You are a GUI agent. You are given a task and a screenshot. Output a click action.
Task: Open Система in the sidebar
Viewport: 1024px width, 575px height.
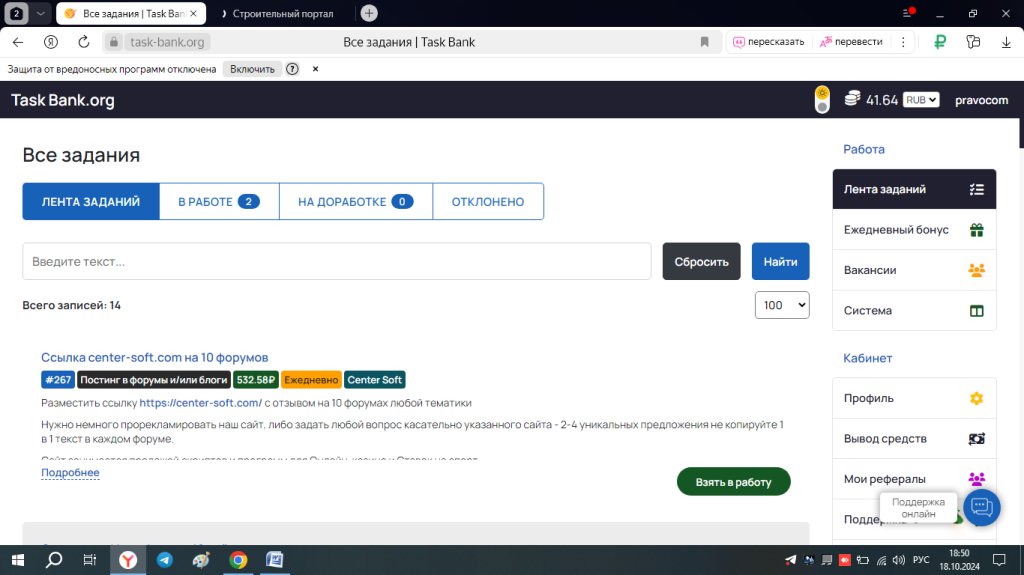click(x=914, y=310)
